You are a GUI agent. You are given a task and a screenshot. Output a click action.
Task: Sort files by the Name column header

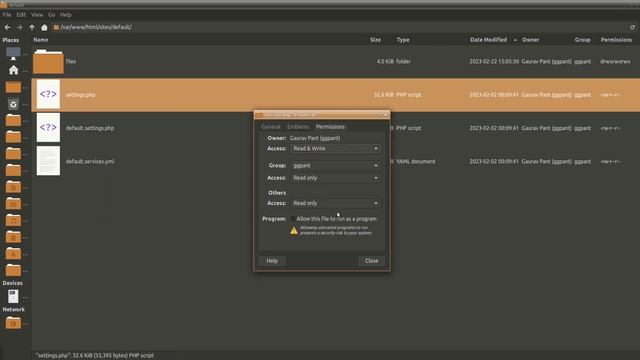click(x=41, y=40)
